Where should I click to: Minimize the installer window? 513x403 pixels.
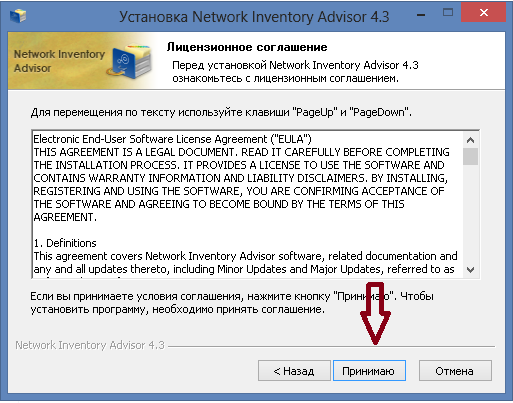point(421,14)
